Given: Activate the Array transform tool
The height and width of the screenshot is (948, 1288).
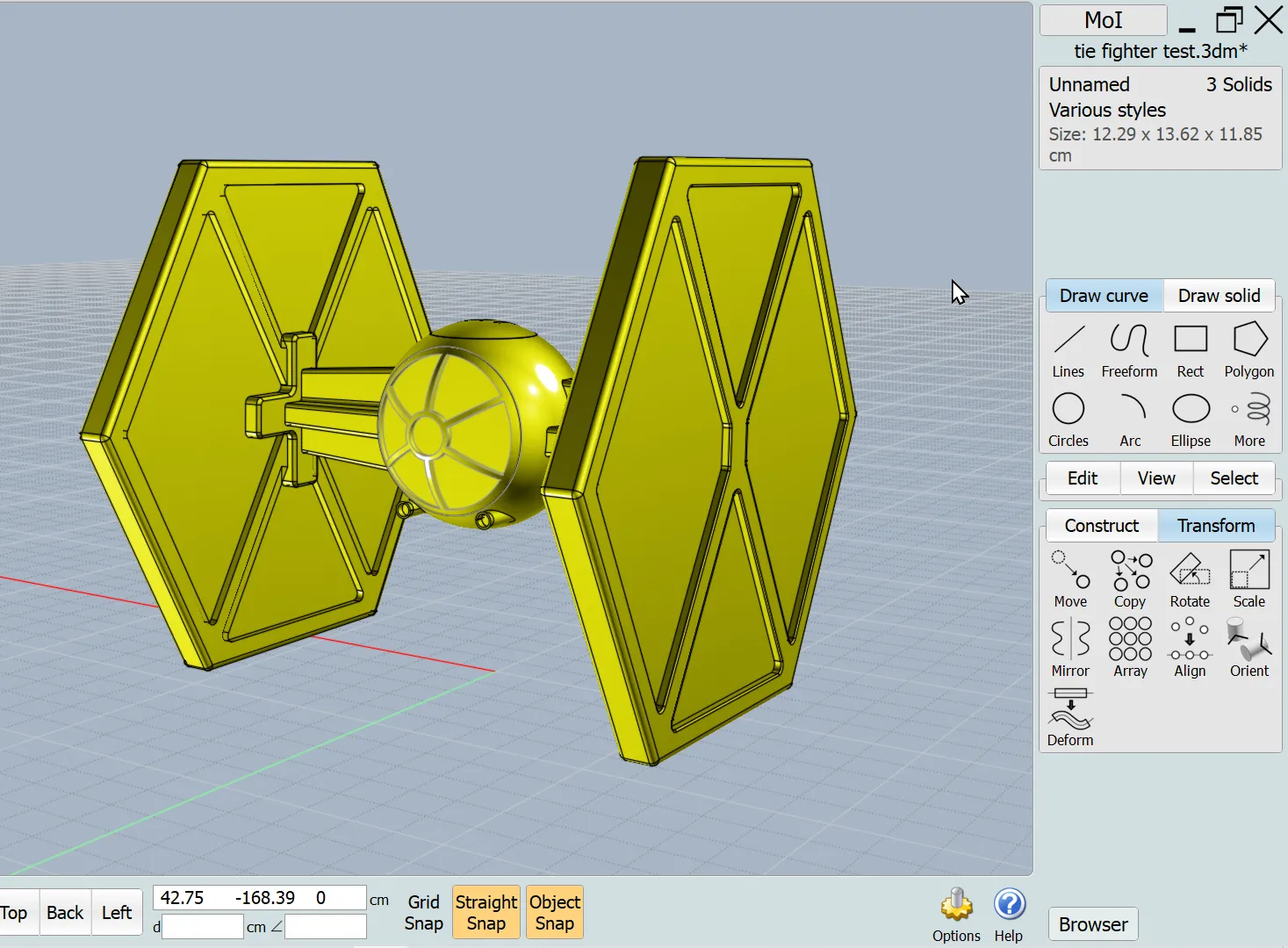Looking at the screenshot, I should point(1130,649).
